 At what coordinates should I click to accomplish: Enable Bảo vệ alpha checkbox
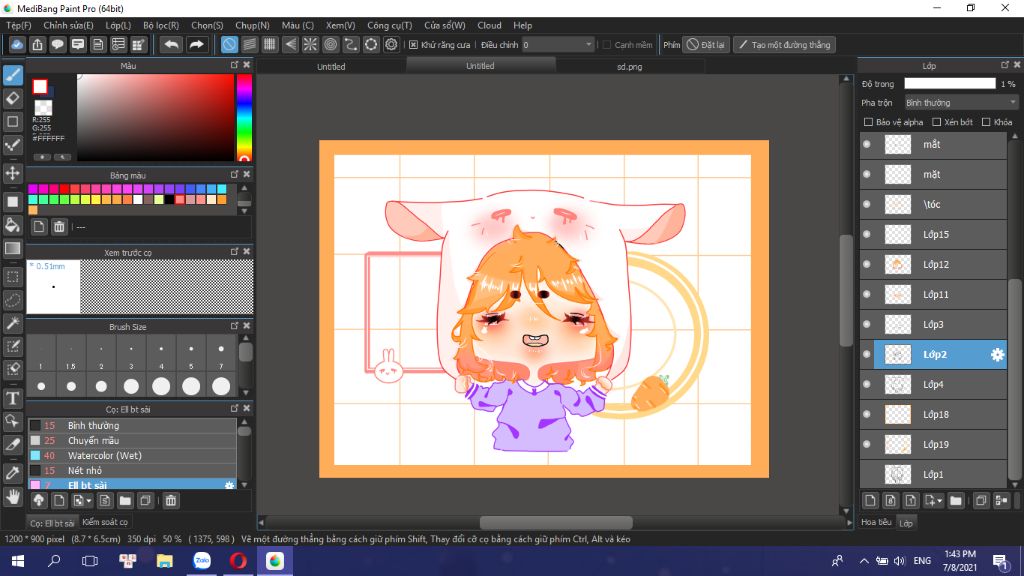868,122
